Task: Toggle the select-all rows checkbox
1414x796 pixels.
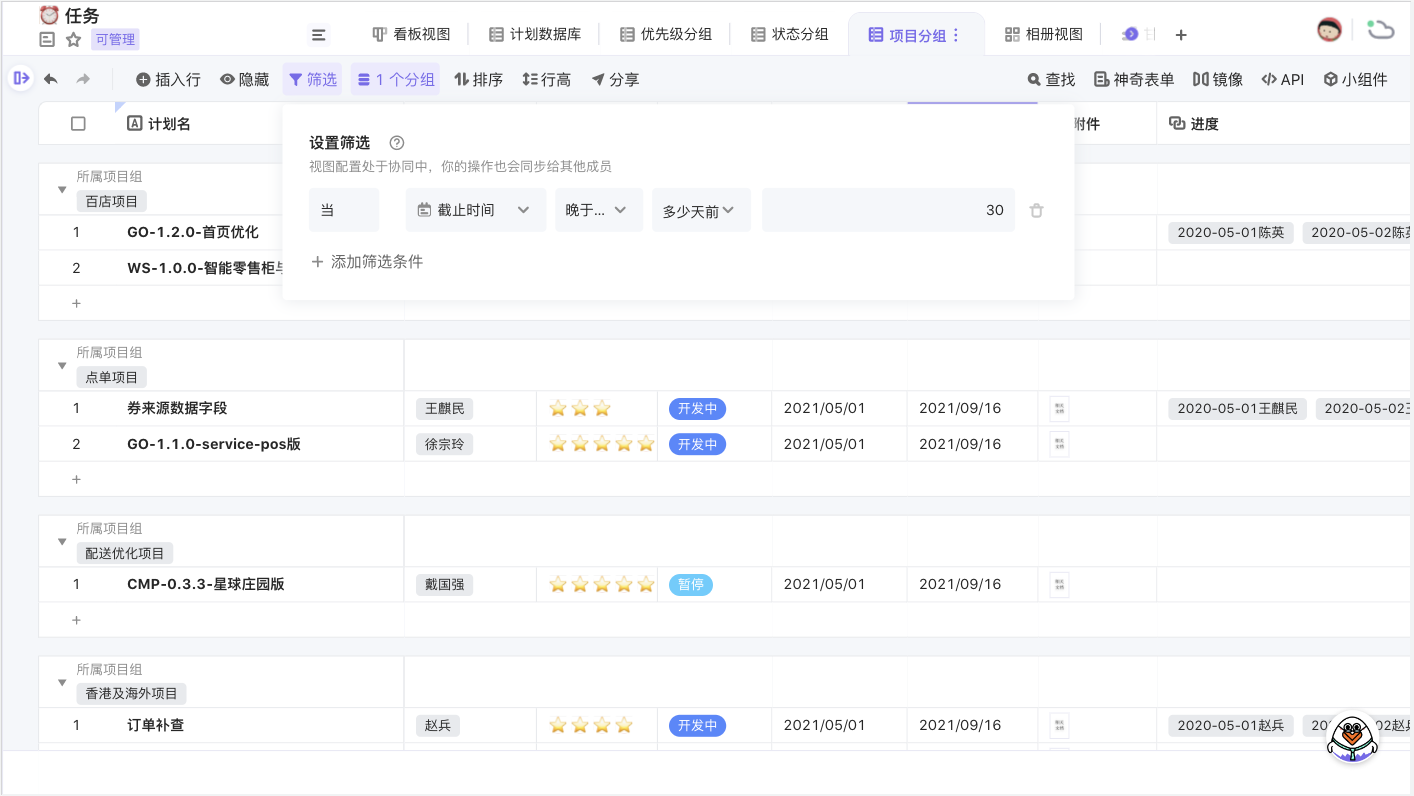Action: click(x=78, y=124)
